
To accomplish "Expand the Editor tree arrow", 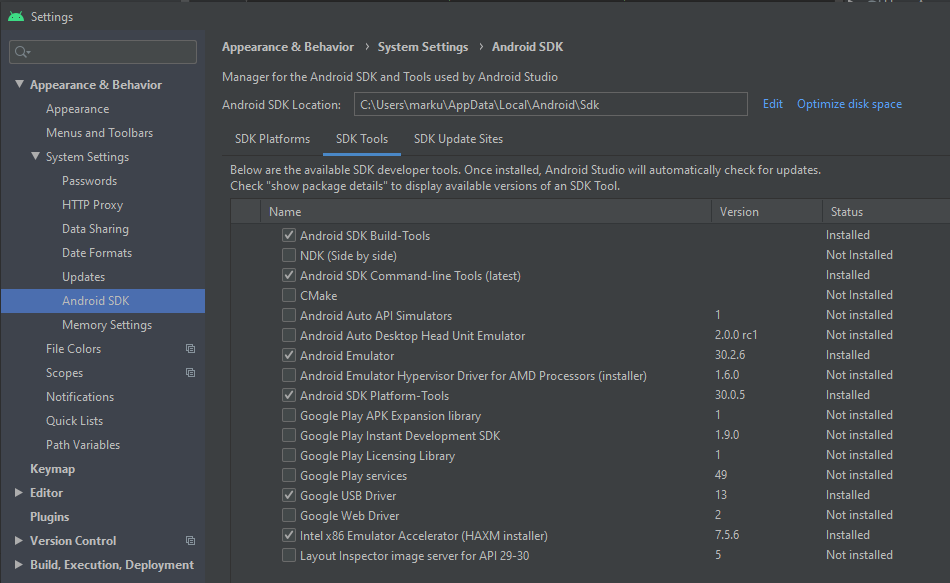I will 19,493.
